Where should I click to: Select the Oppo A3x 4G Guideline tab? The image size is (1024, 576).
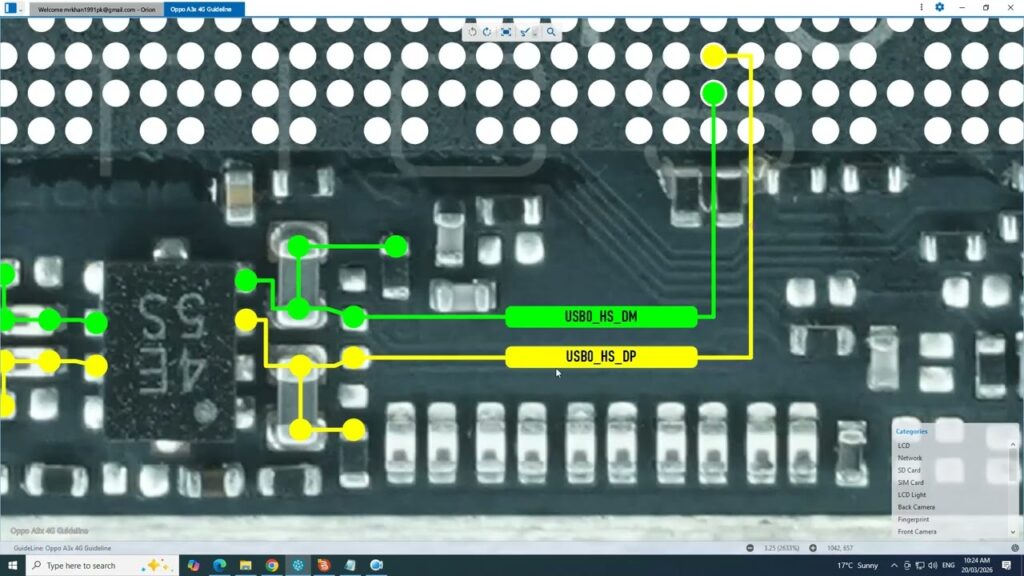click(204, 8)
